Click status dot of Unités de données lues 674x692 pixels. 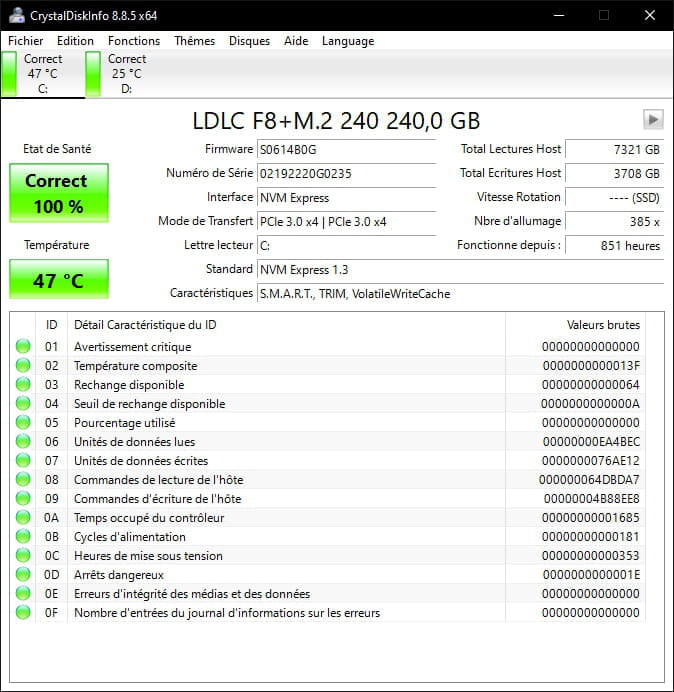23,441
